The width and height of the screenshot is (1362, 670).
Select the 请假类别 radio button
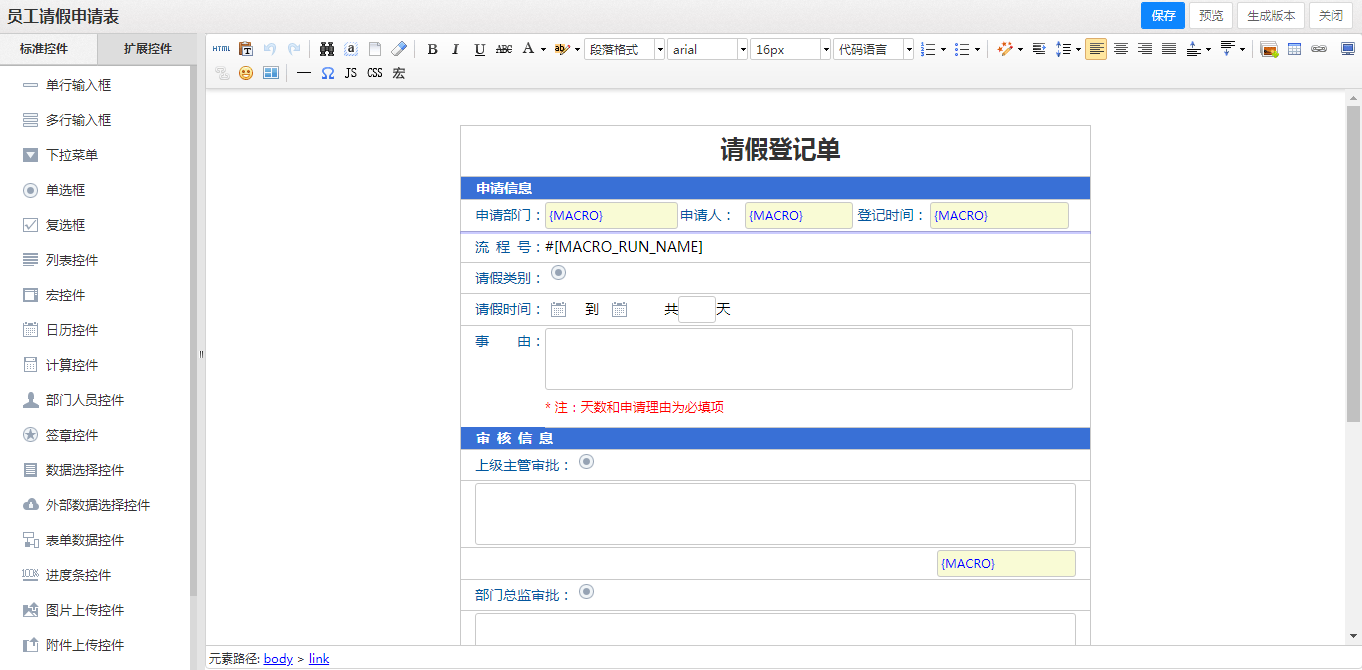click(x=559, y=273)
